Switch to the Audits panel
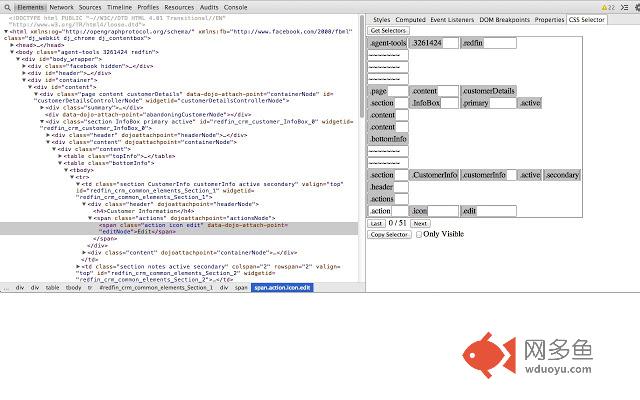Image resolution: width=640 pixels, height=400 pixels. pos(209,7)
